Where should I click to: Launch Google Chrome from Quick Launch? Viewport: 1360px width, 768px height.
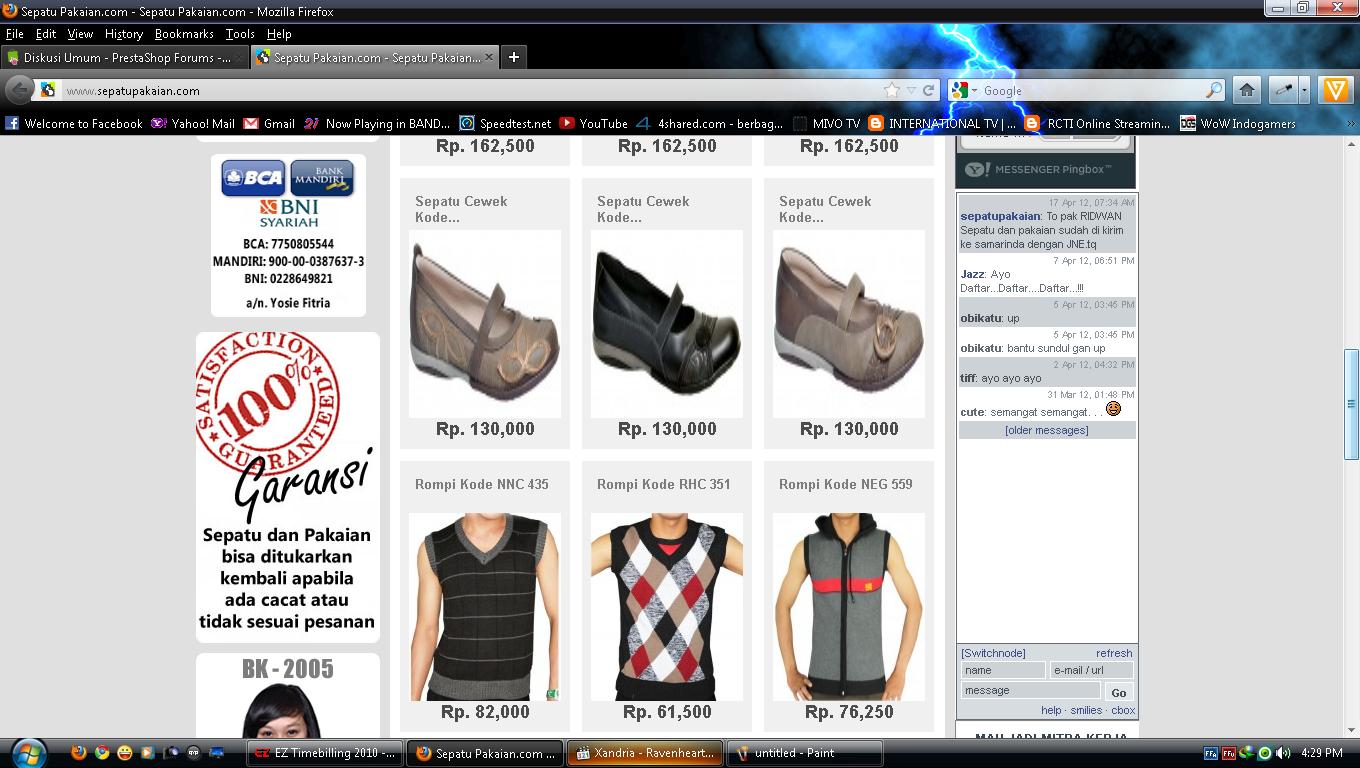(x=102, y=752)
